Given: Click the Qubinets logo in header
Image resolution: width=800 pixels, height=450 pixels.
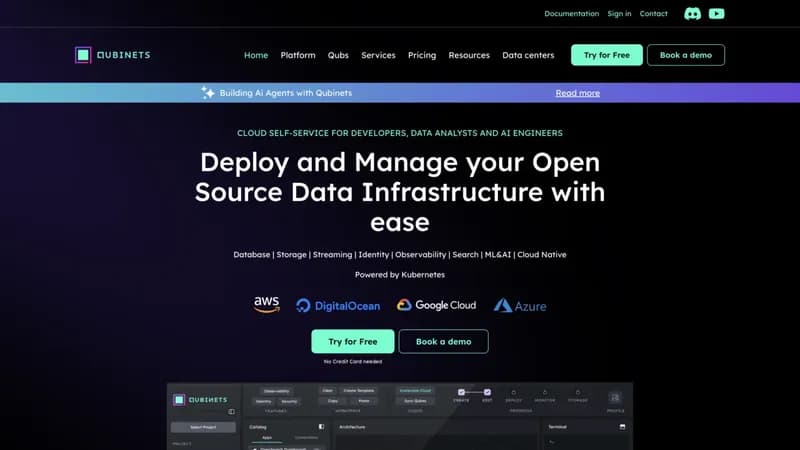Looking at the screenshot, I should (x=113, y=55).
